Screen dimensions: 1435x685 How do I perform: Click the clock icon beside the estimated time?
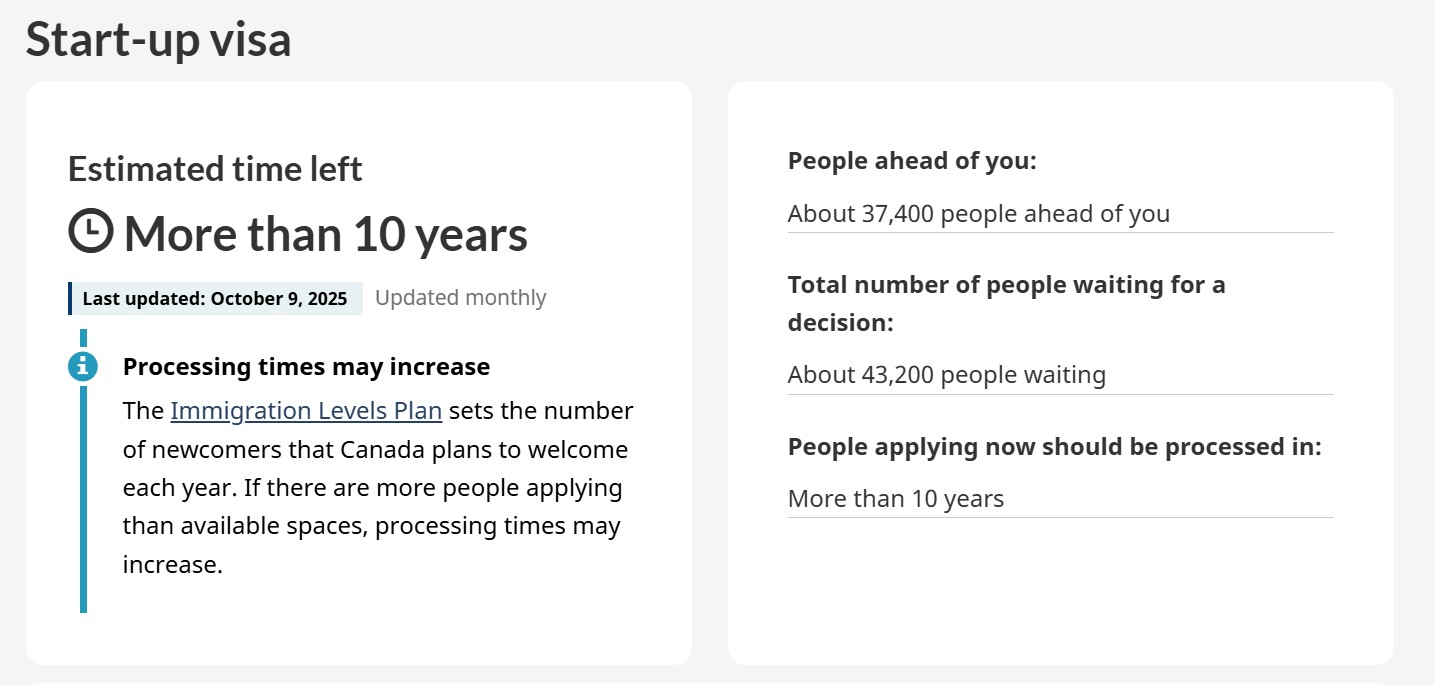(x=91, y=232)
